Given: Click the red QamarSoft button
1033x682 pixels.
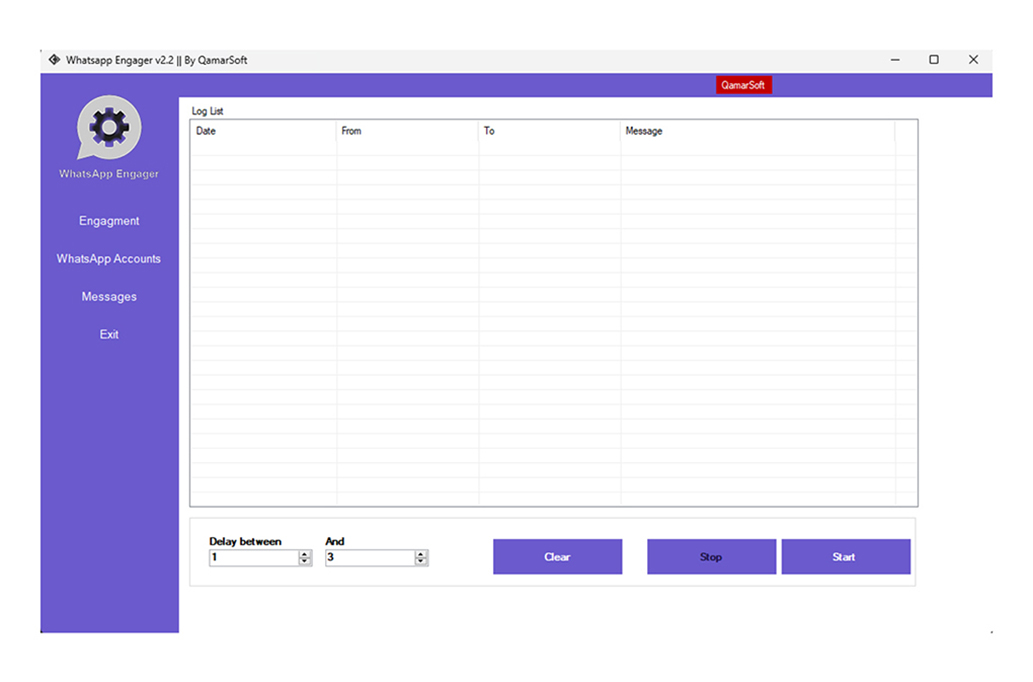Looking at the screenshot, I should [743, 85].
